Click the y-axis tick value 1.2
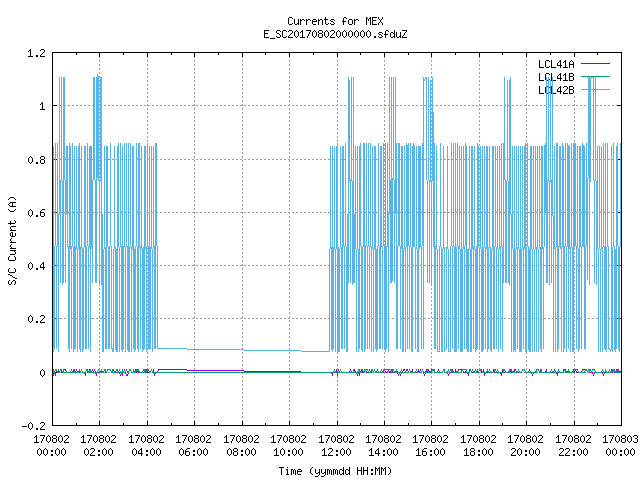This screenshot has width=640, height=480. coord(36,53)
